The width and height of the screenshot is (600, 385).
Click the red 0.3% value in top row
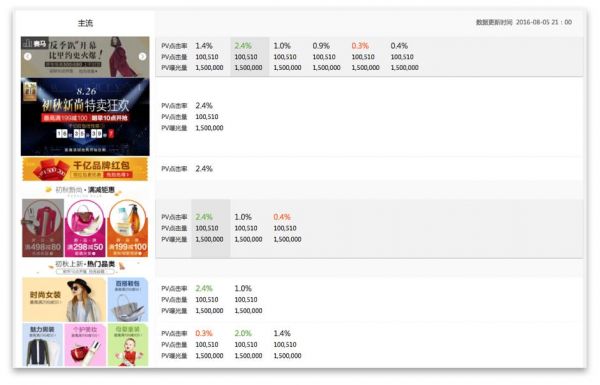click(x=360, y=46)
